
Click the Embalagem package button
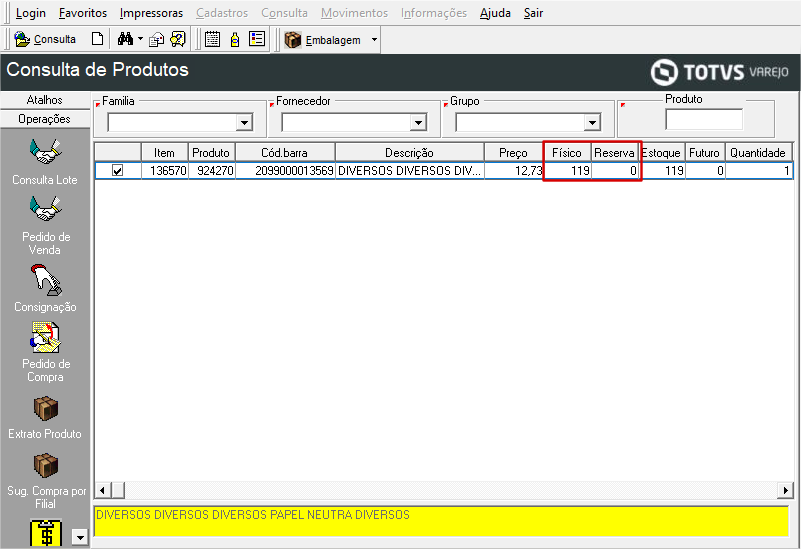pos(323,40)
